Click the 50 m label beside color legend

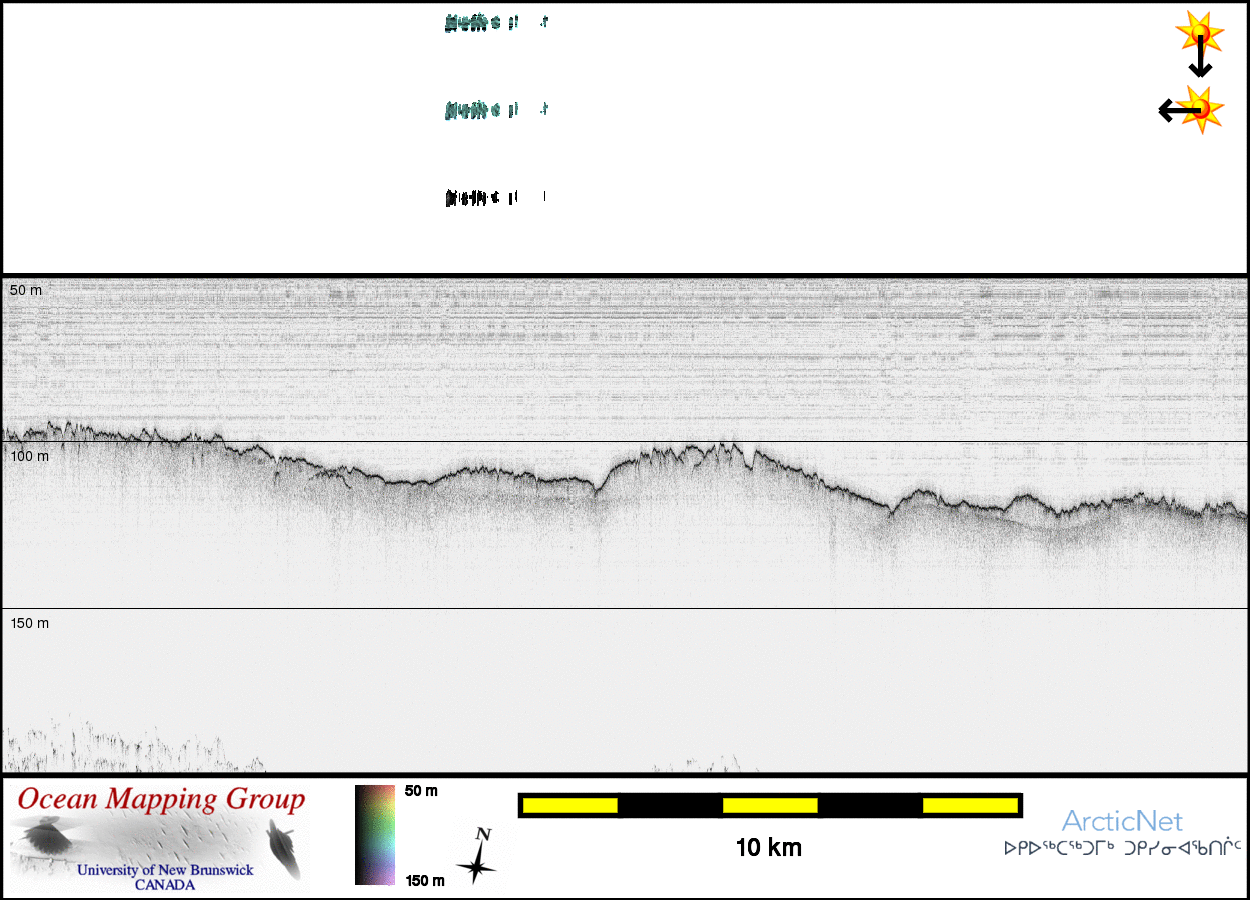(421, 791)
